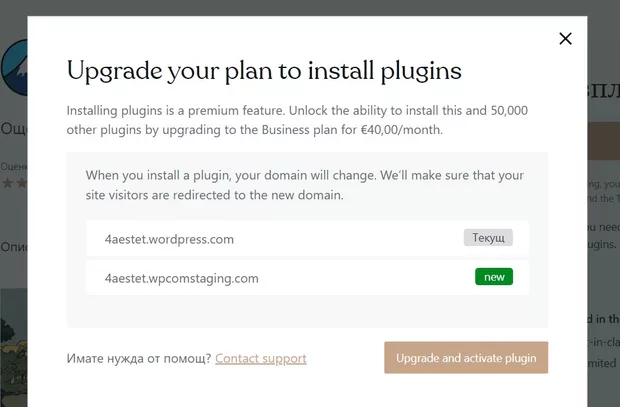Click the green new badge

(x=494, y=277)
